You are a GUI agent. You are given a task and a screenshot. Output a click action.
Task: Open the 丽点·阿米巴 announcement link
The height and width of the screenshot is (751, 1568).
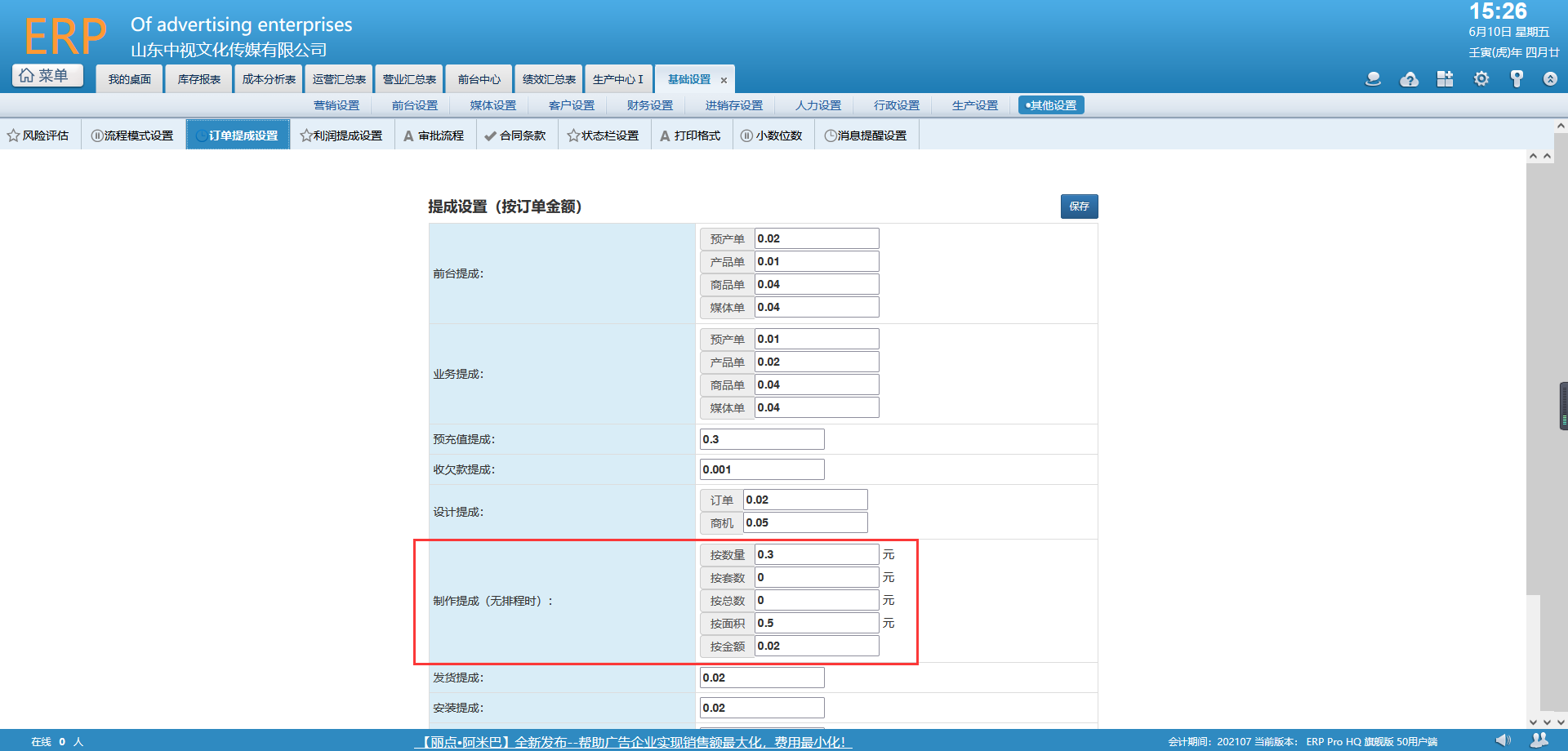coord(634,742)
